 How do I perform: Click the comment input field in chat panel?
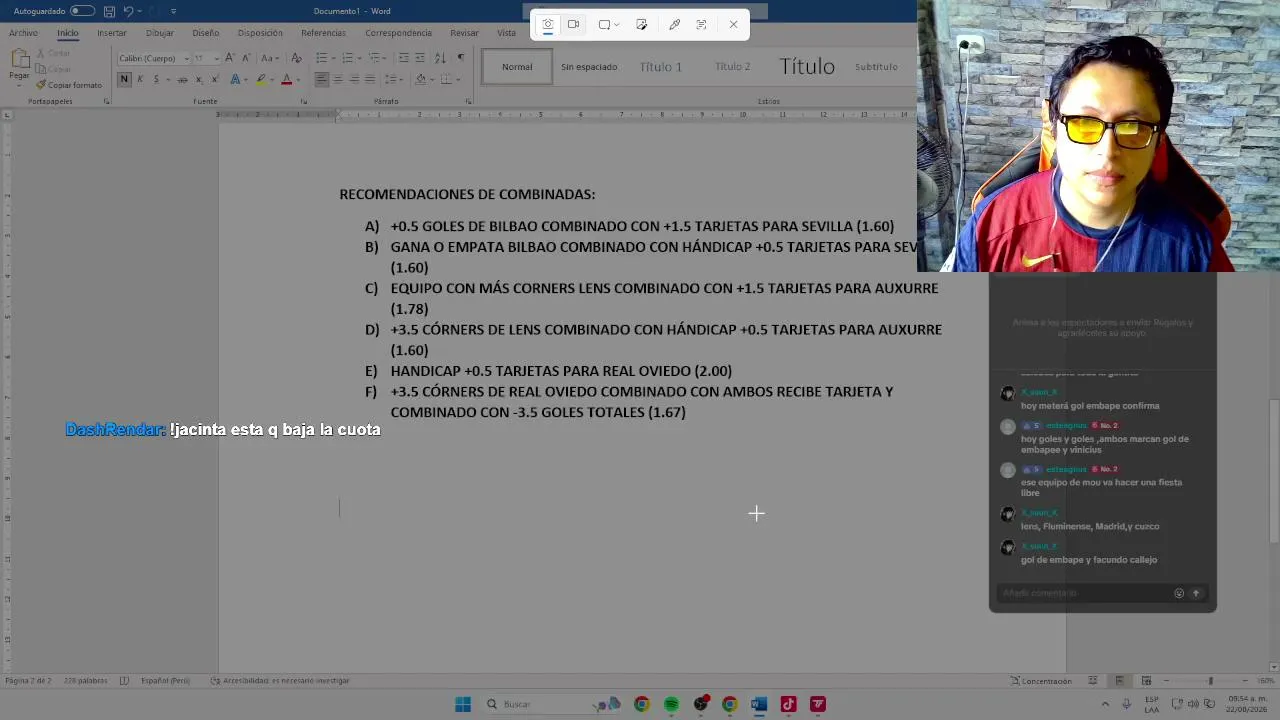1085,593
